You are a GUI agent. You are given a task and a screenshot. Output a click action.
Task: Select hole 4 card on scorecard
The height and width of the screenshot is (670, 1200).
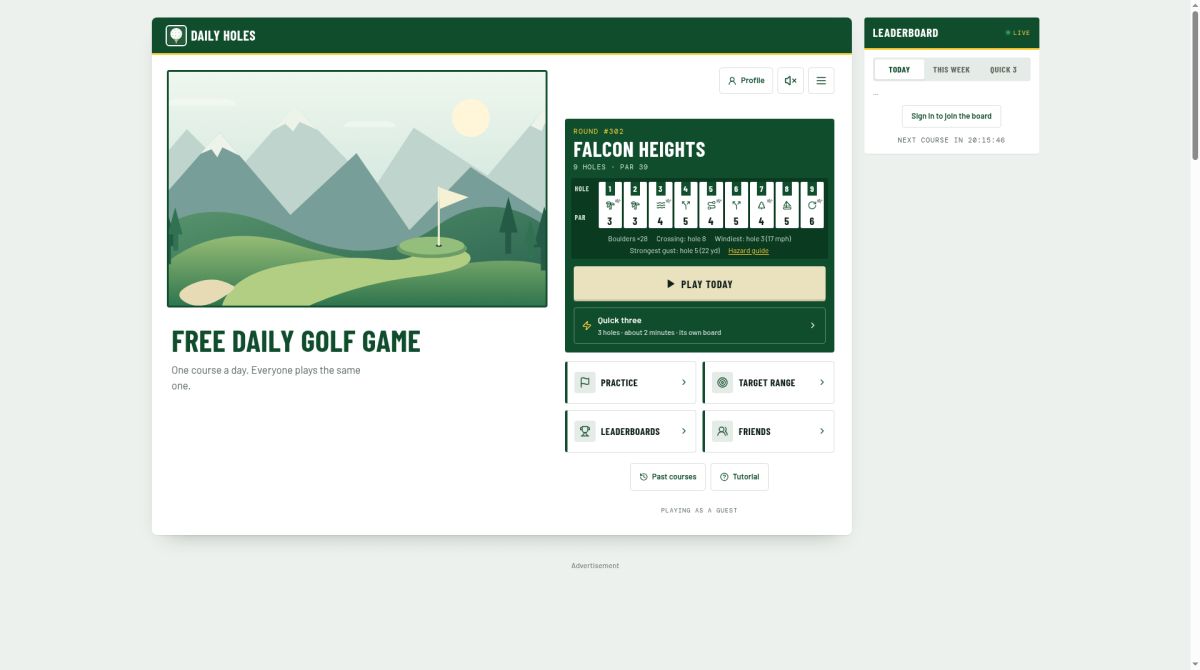tap(686, 205)
